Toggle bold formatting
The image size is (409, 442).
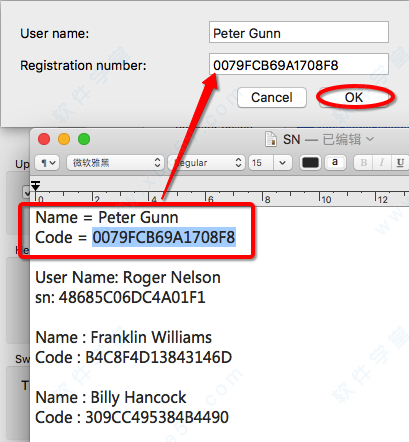[364, 163]
